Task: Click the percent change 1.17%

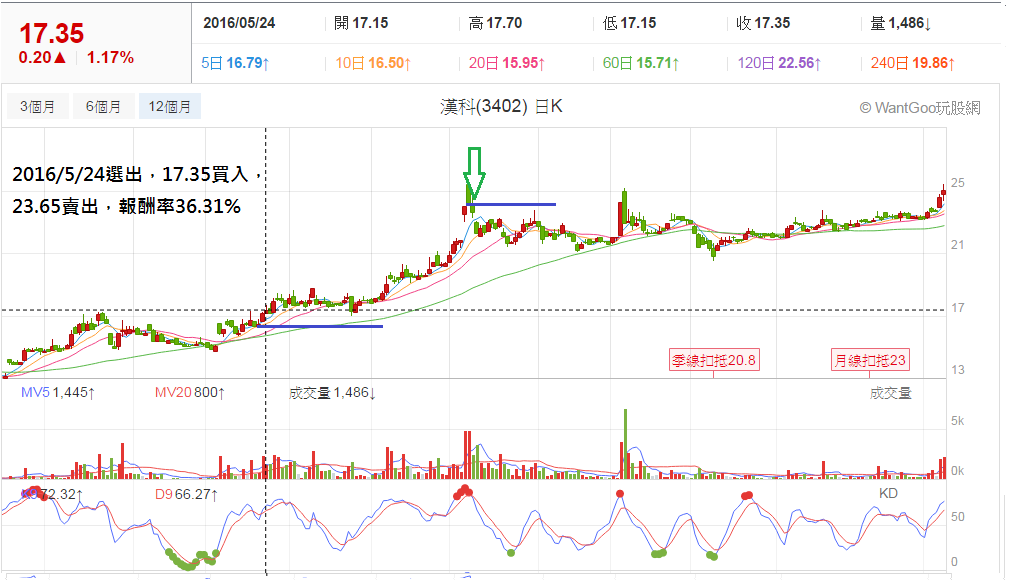Action: point(110,57)
